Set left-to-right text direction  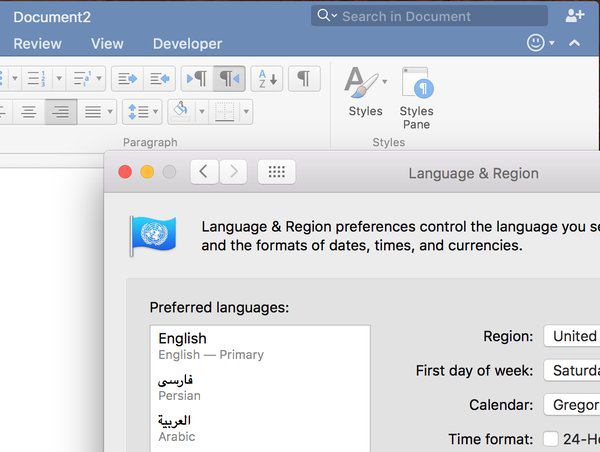[x=198, y=78]
